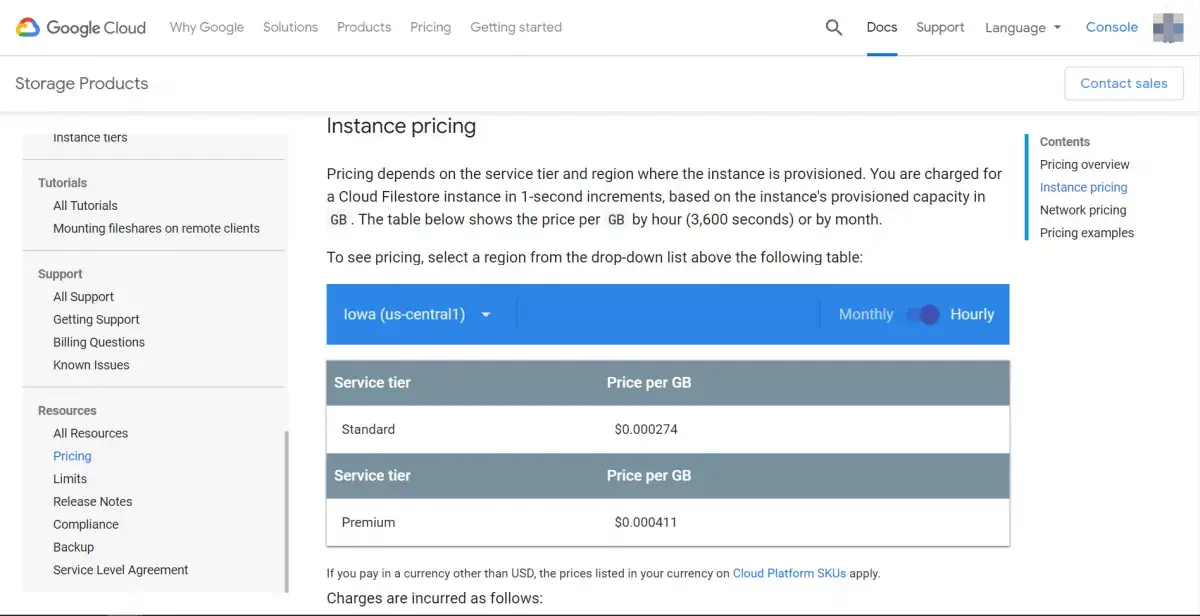
Task: Click the Premium tier cell
Action: [x=368, y=523]
